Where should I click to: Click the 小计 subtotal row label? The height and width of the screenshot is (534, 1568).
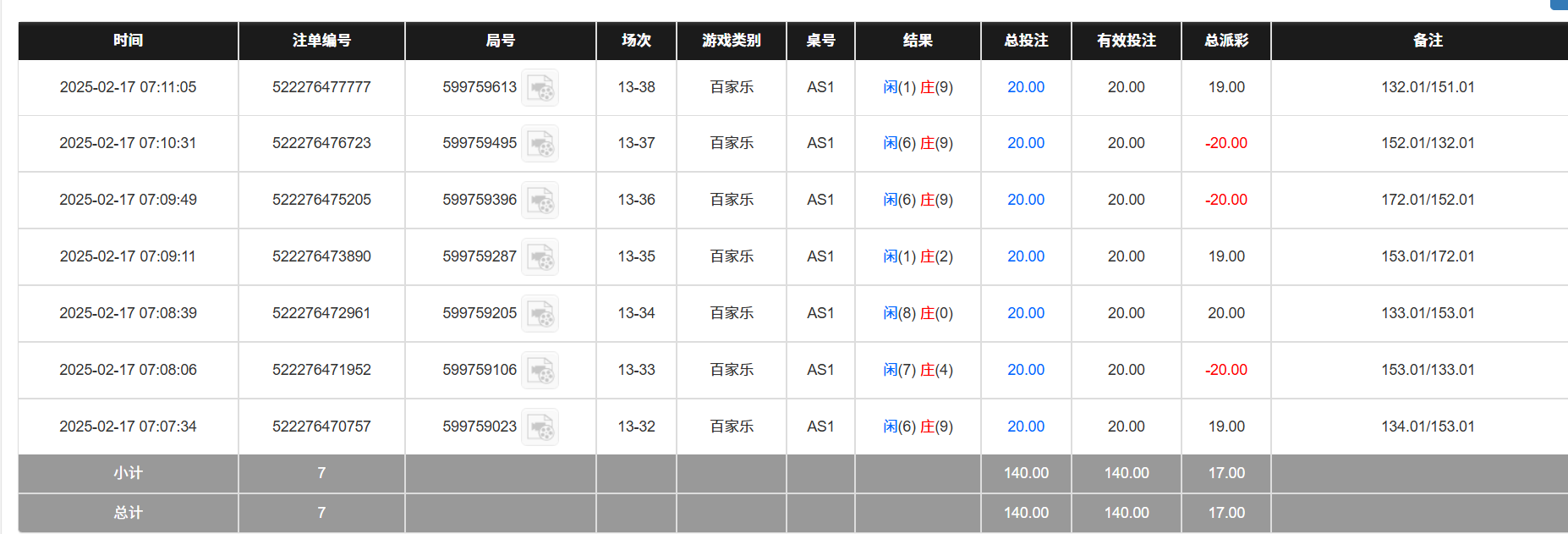(x=128, y=473)
